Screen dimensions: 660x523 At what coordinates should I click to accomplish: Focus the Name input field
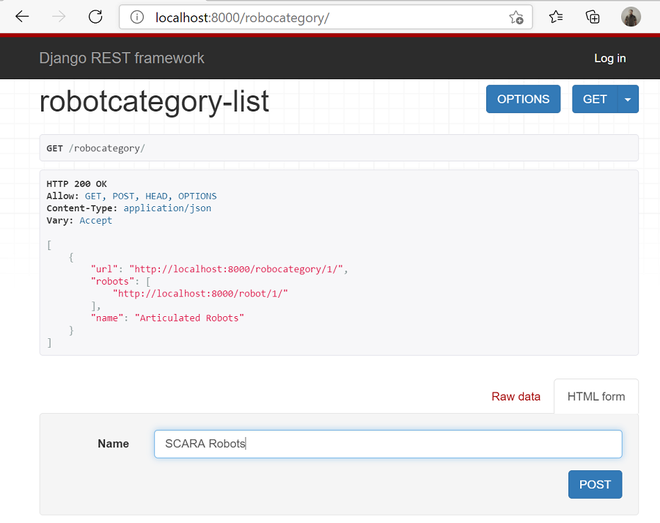tap(388, 444)
